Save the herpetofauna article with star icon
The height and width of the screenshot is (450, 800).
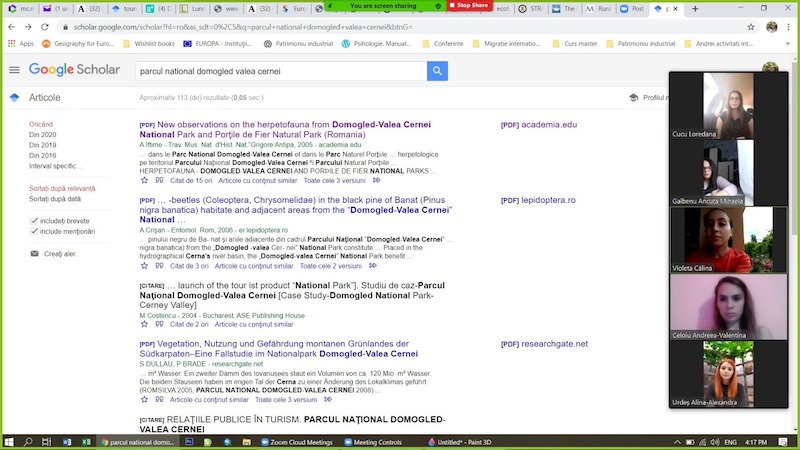[144, 181]
